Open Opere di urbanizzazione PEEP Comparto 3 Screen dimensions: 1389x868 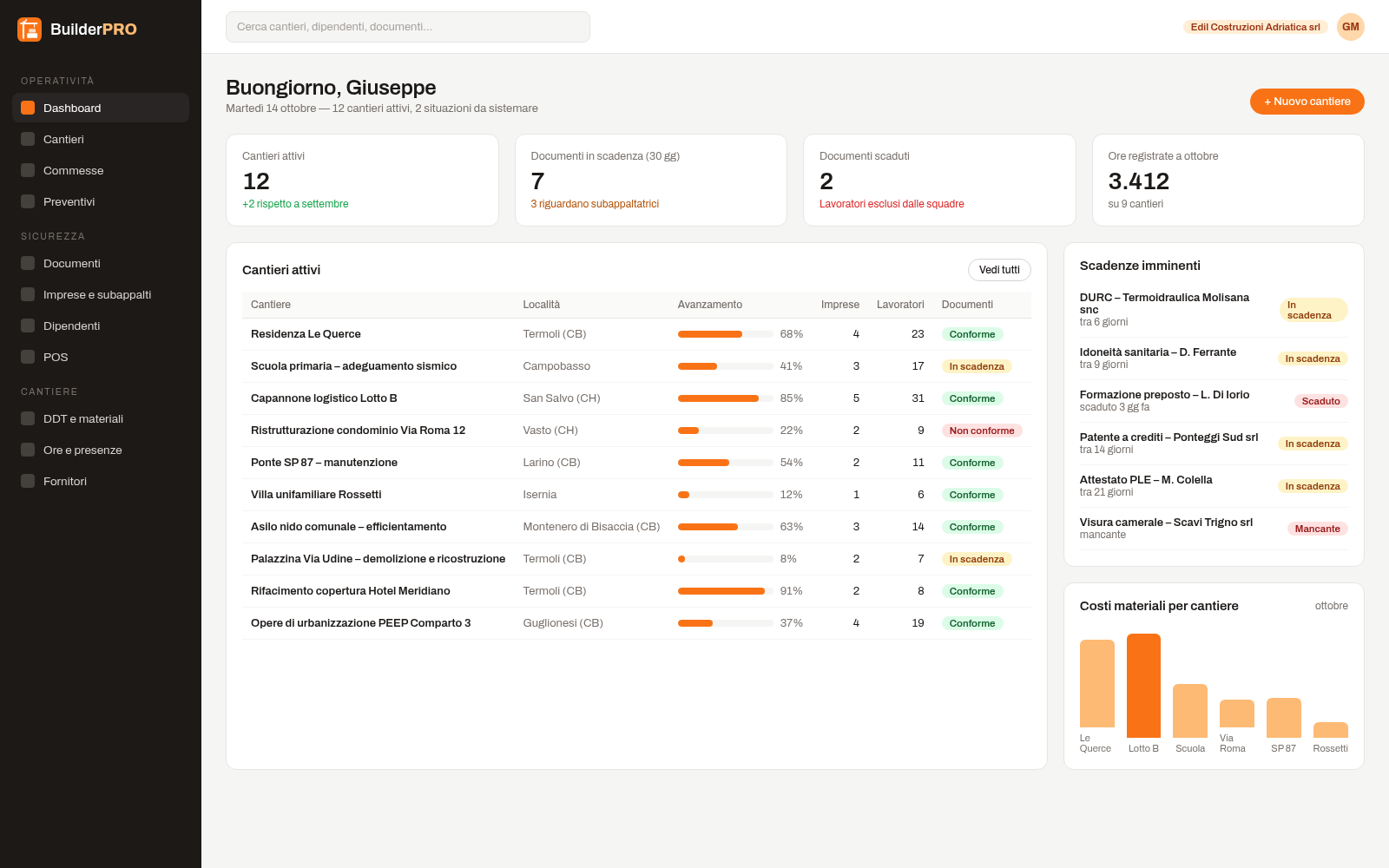tap(636, 623)
